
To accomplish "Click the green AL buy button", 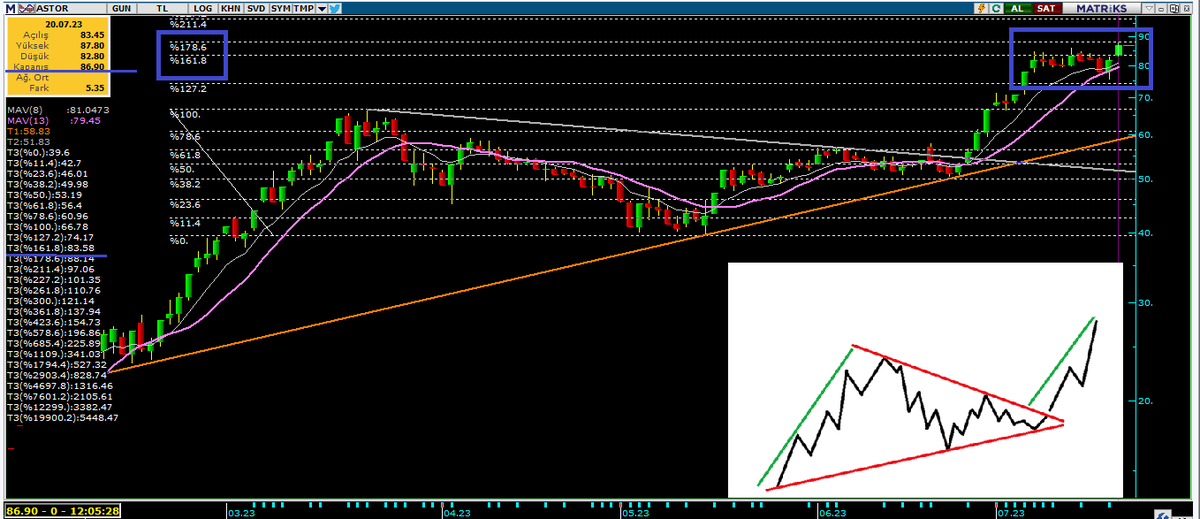I will pos(1018,7).
